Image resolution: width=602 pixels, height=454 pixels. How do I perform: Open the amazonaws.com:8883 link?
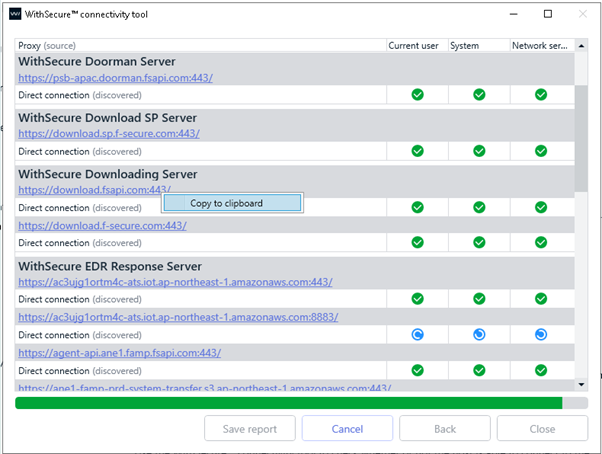click(x=178, y=317)
